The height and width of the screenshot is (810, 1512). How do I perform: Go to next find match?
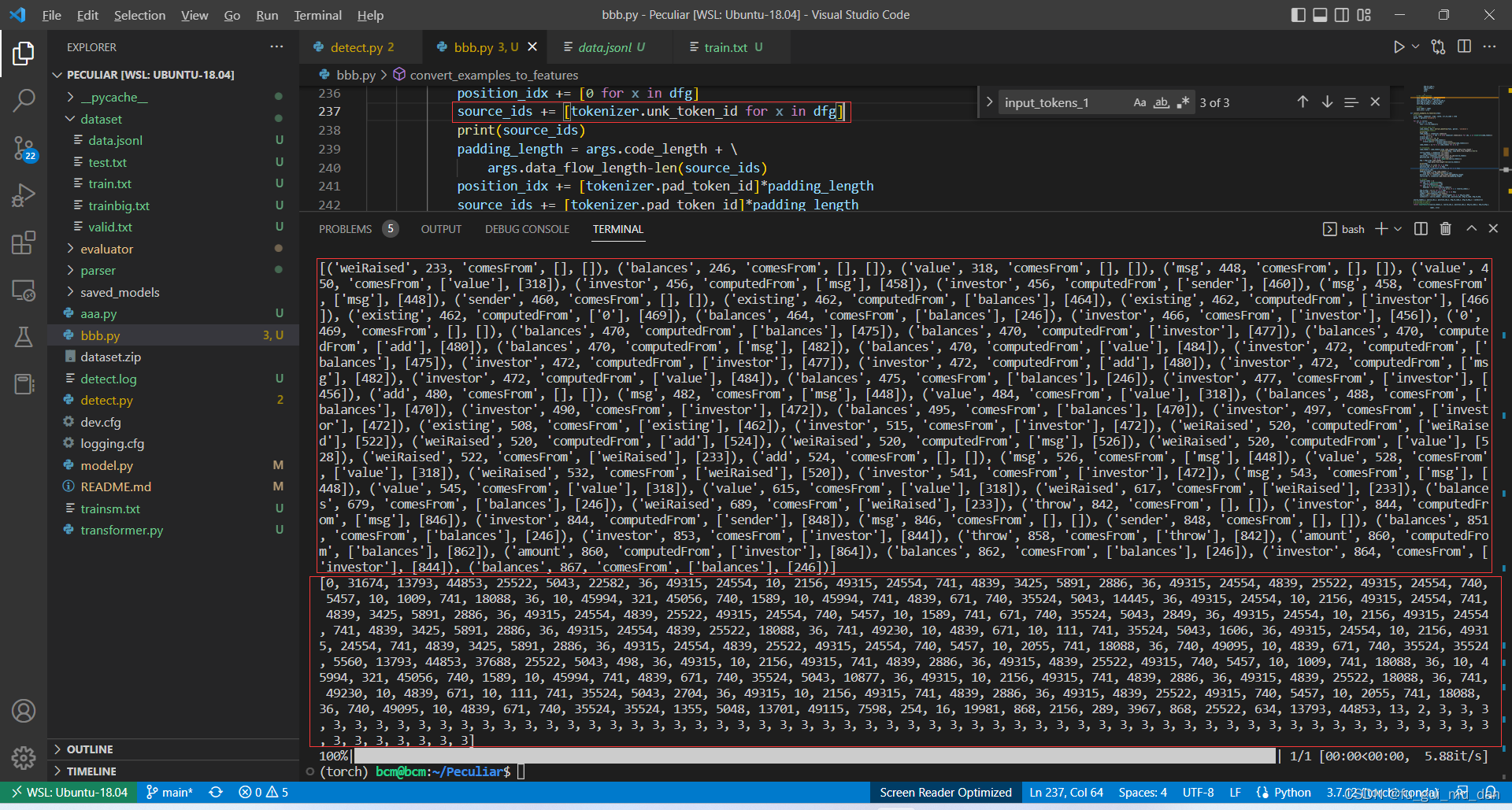click(1327, 102)
